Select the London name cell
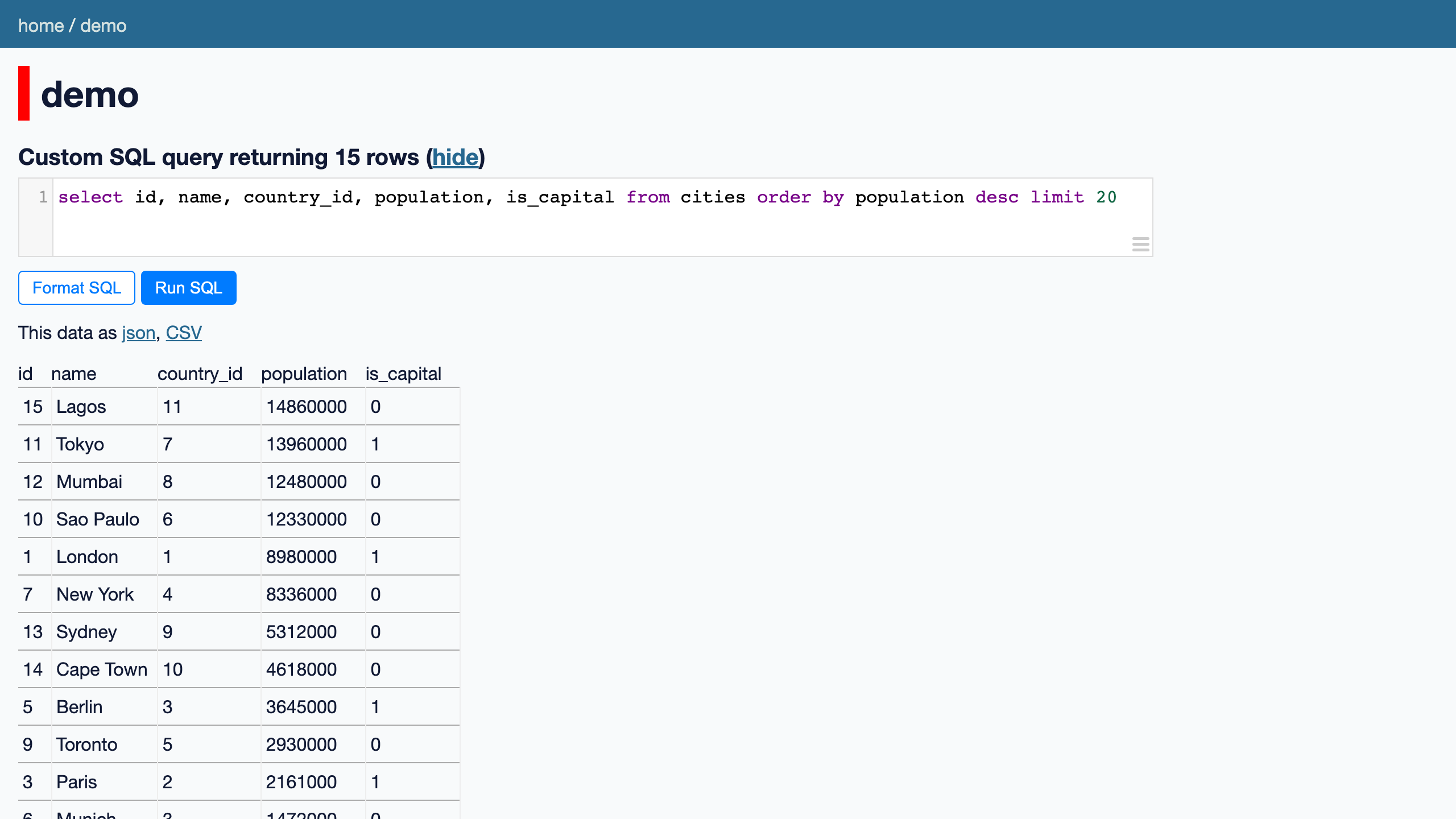1456x819 pixels. pos(104,557)
